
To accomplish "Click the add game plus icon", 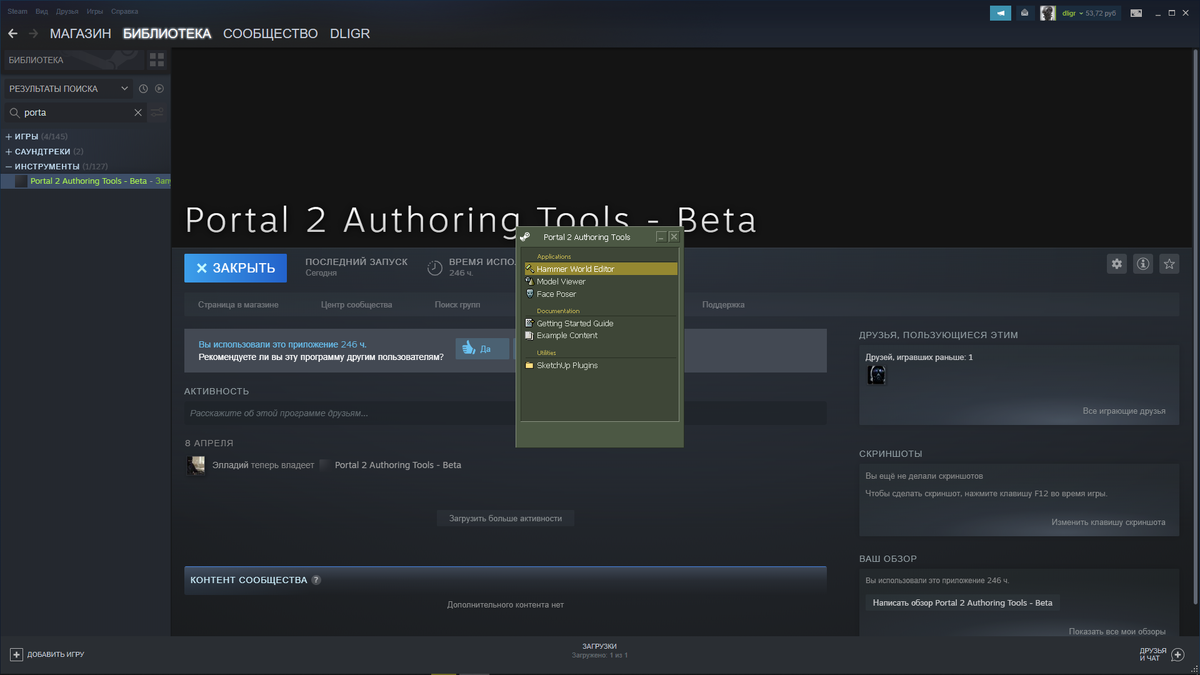I will pos(16,654).
